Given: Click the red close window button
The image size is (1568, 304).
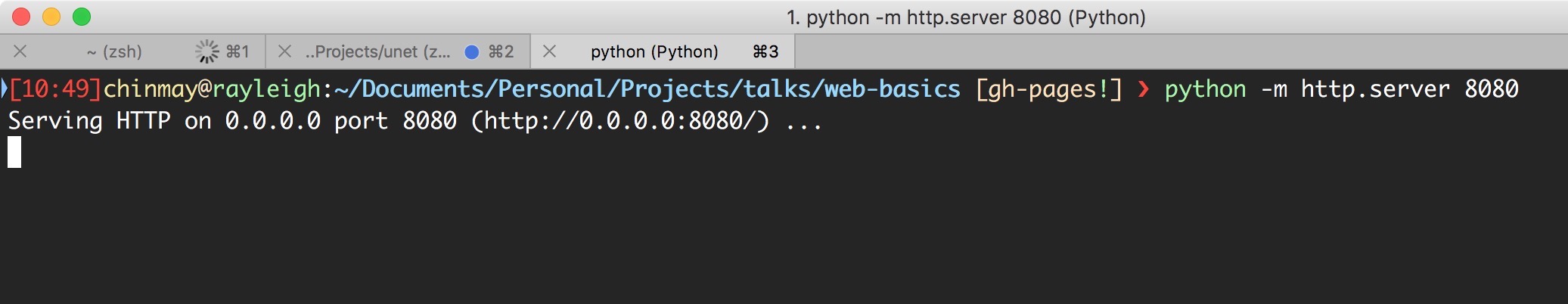Looking at the screenshot, I should (x=21, y=17).
